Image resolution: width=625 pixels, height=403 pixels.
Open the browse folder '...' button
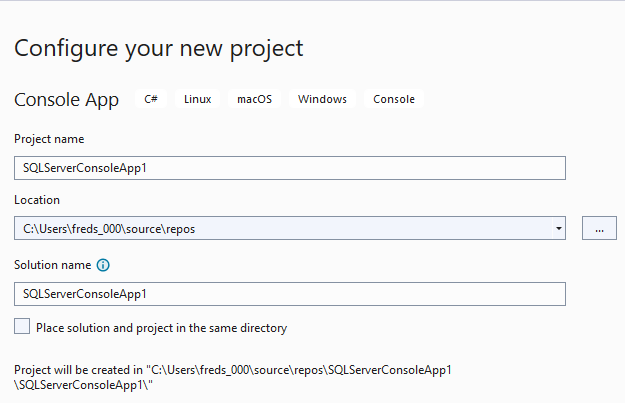(599, 229)
